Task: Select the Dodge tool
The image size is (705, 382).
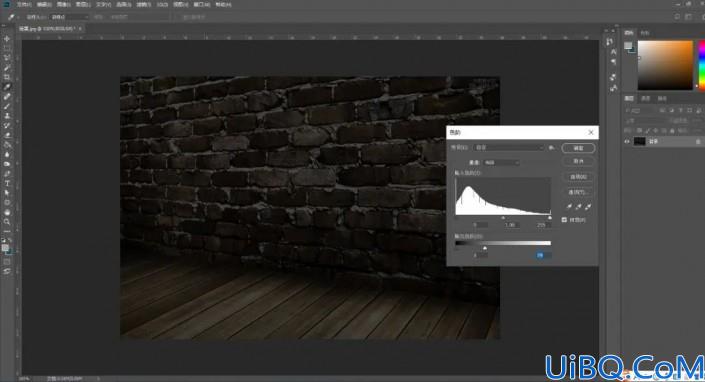Action: coord(7,164)
